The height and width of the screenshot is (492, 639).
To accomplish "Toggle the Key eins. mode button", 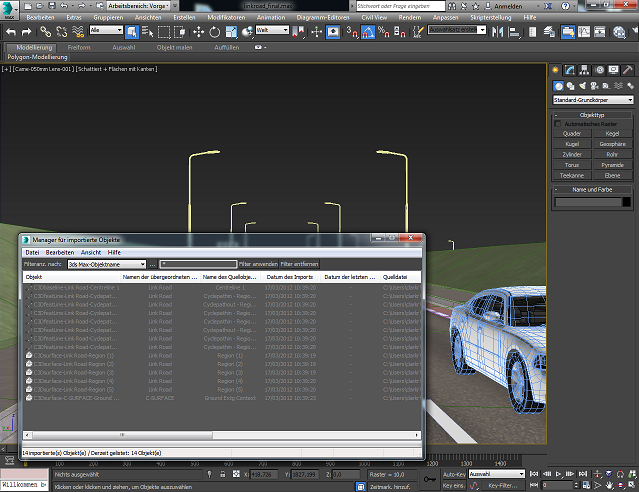I will click(453, 485).
